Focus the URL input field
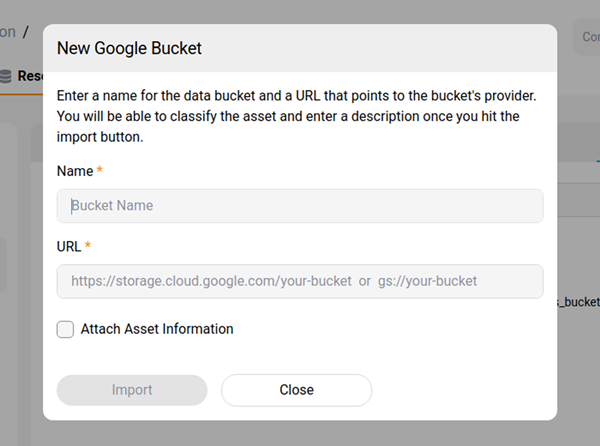 300,281
